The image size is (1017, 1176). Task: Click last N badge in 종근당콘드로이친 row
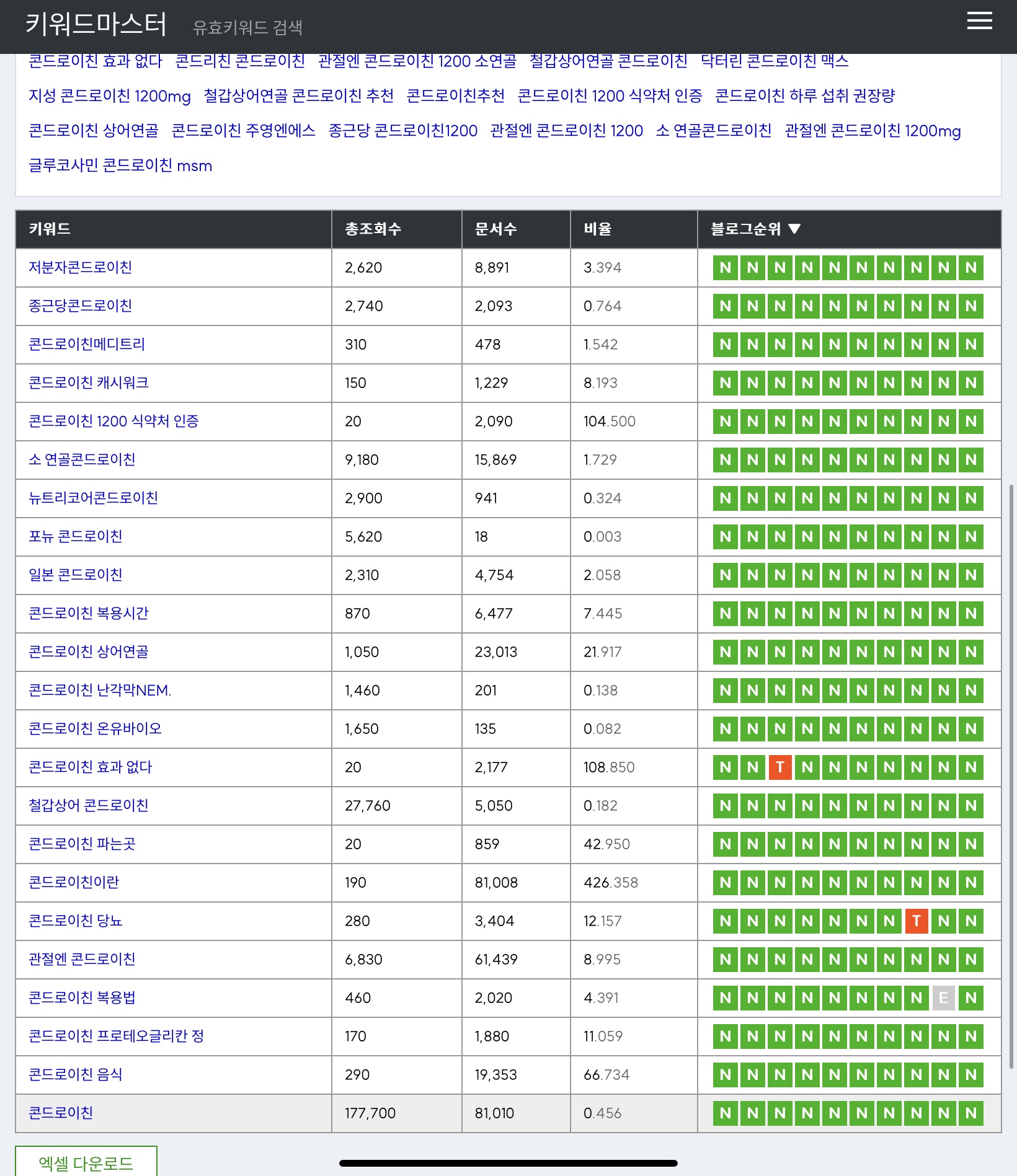click(971, 306)
